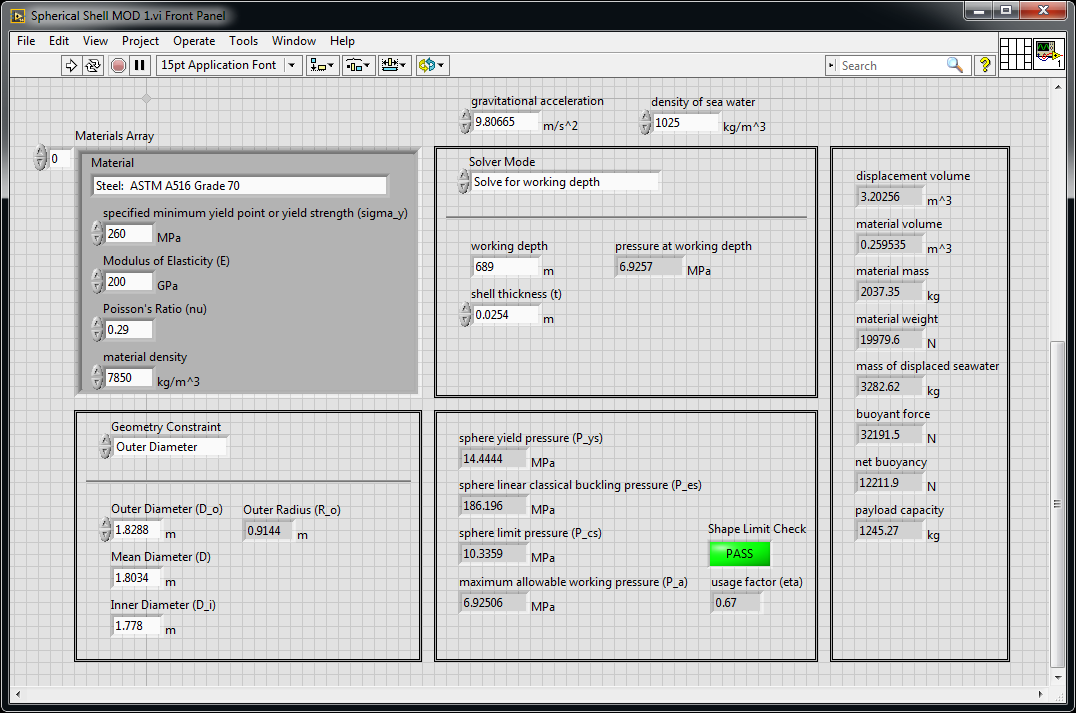The image size is (1076, 713).
Task: Click the Pause button in toolbar
Action: tap(140, 65)
